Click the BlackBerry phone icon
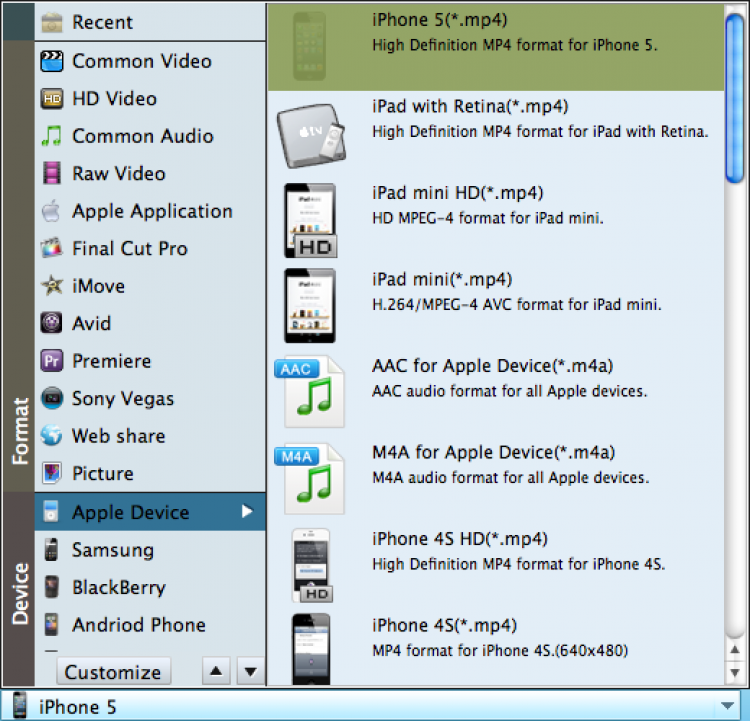The image size is (750, 721). coord(51,587)
